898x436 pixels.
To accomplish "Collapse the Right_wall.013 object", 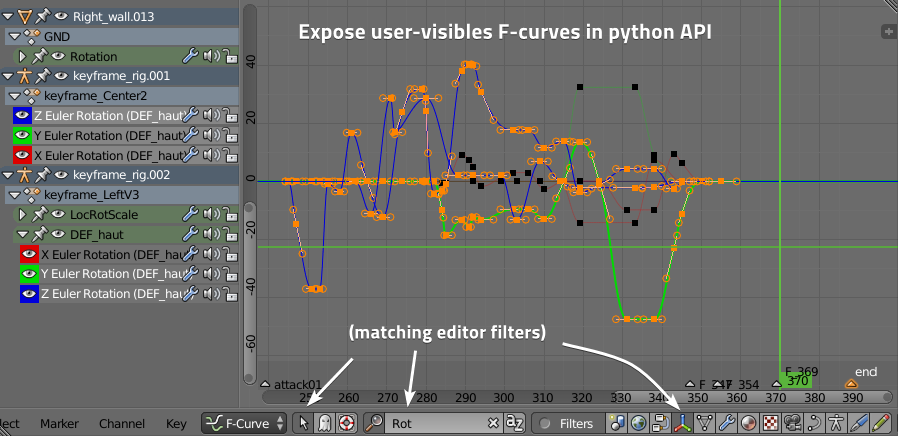I will [x=7, y=17].
